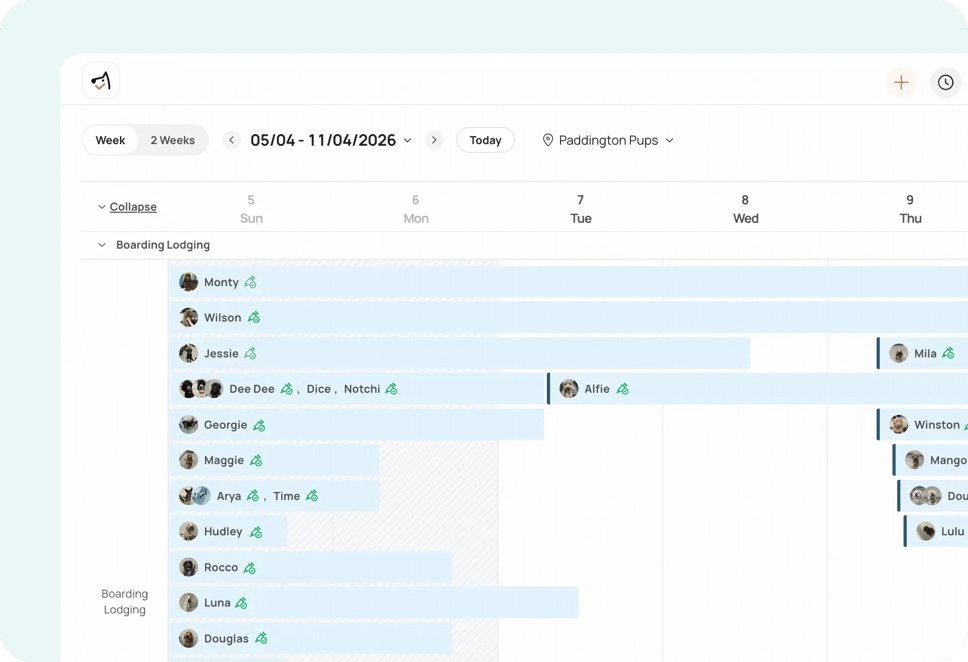This screenshot has height=662, width=968.
Task: Click the green icon next to Rocco
Action: point(250,568)
